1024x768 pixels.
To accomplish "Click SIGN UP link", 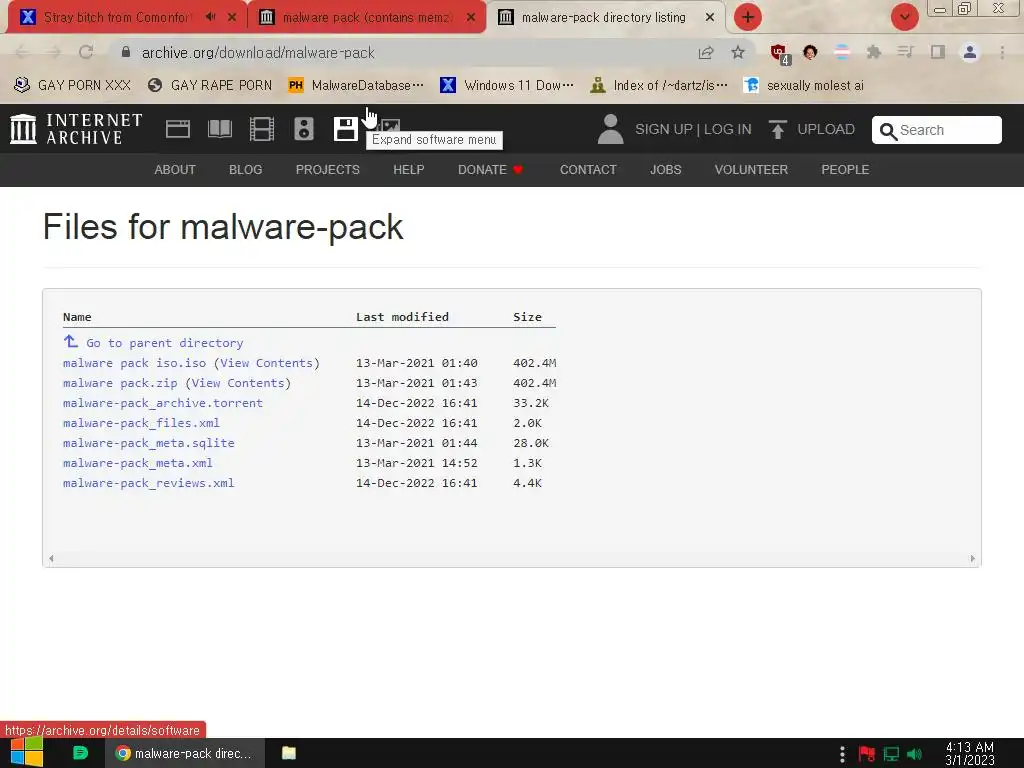I will click(664, 129).
